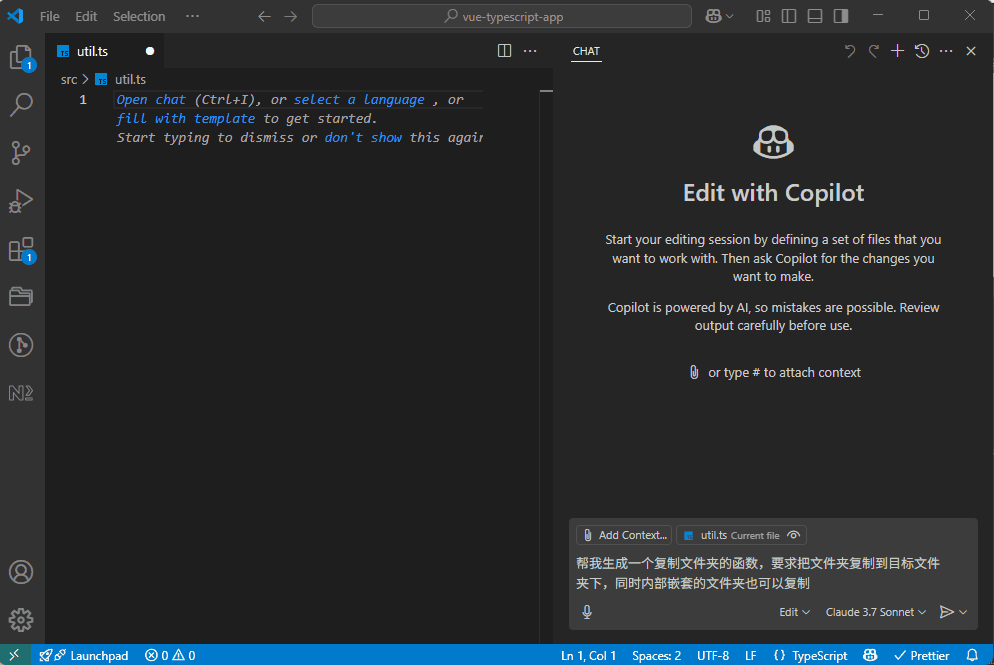Click the fill with template link
Image resolution: width=994 pixels, height=665 pixels.
185,119
